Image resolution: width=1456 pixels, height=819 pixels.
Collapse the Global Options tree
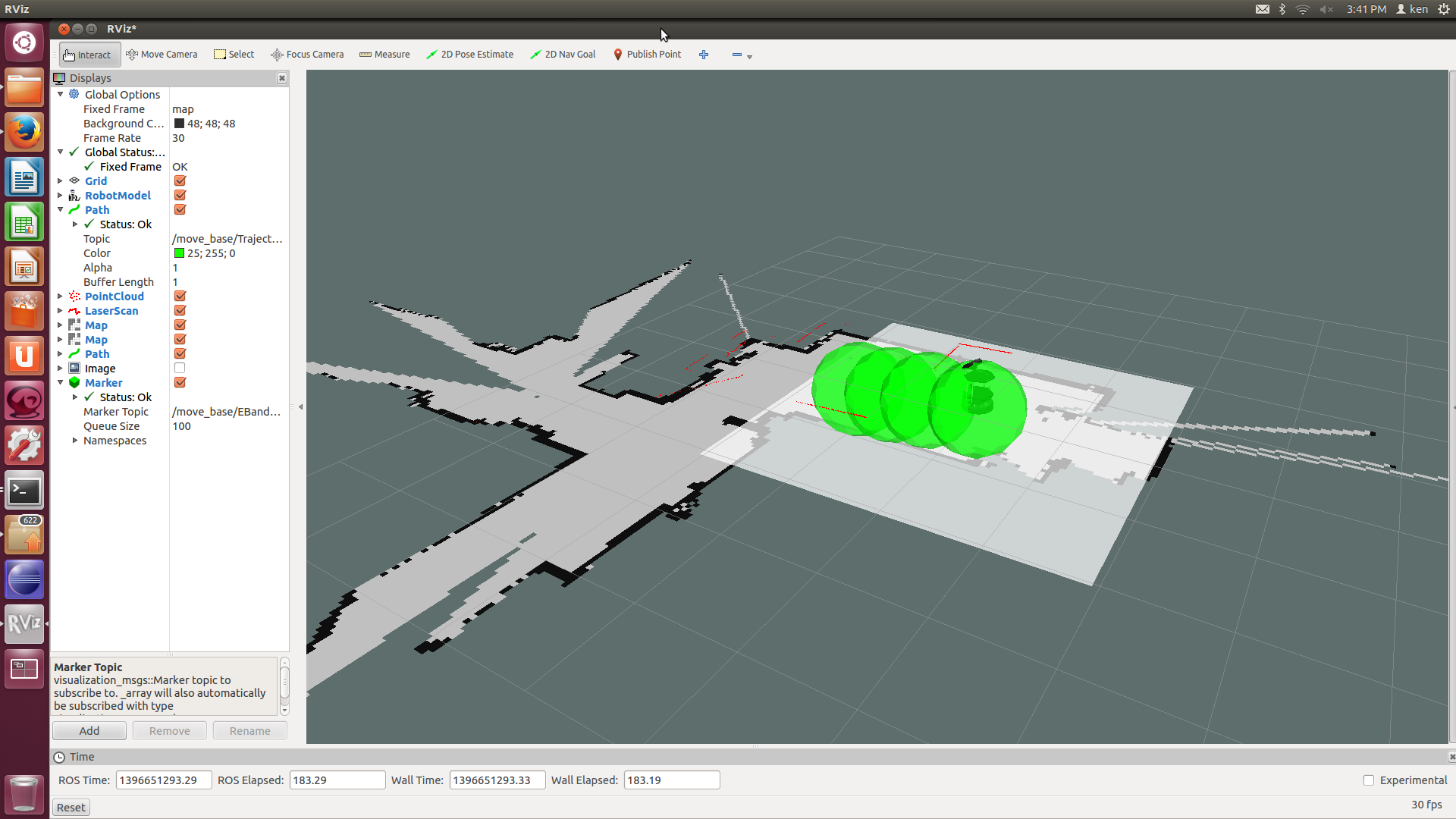point(61,94)
